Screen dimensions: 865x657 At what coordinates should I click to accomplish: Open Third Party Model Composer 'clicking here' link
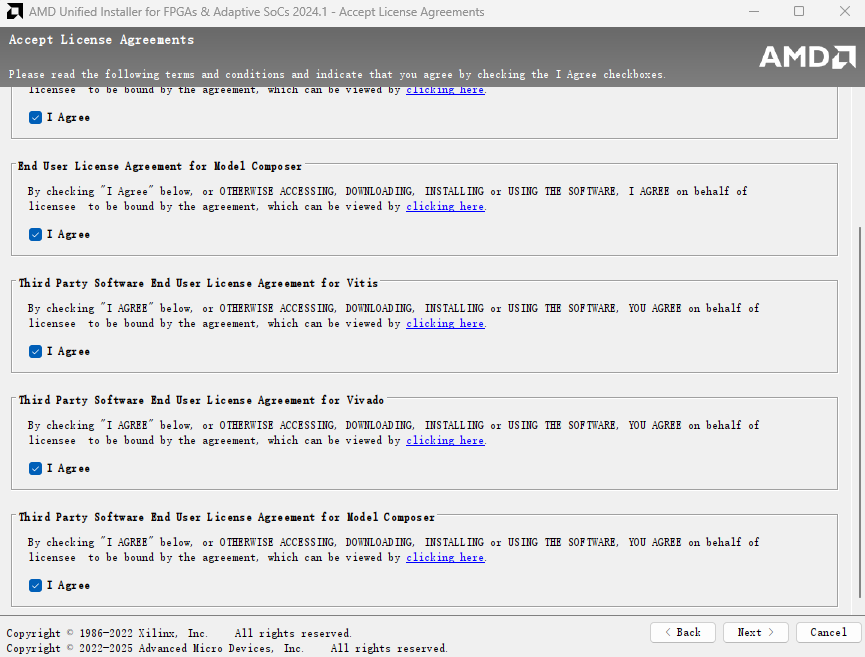pyautogui.click(x=445, y=558)
